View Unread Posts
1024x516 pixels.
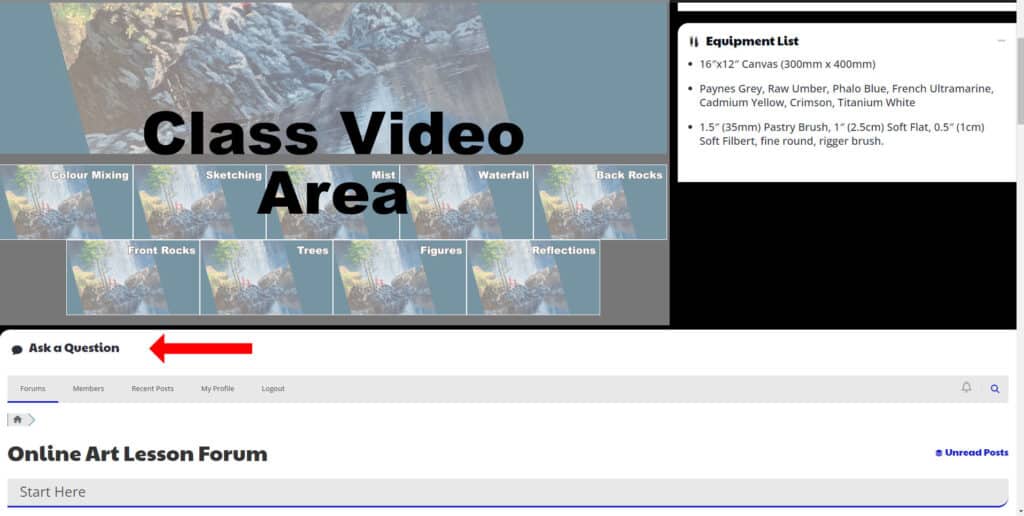[x=971, y=453]
